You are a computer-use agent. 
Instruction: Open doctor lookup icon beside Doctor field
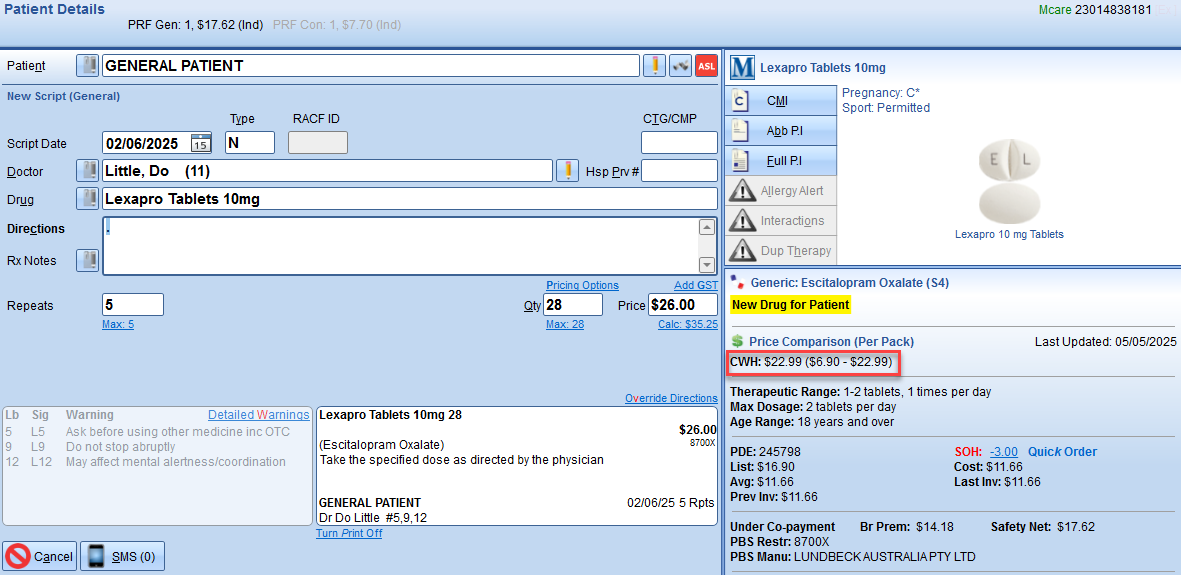coord(87,171)
